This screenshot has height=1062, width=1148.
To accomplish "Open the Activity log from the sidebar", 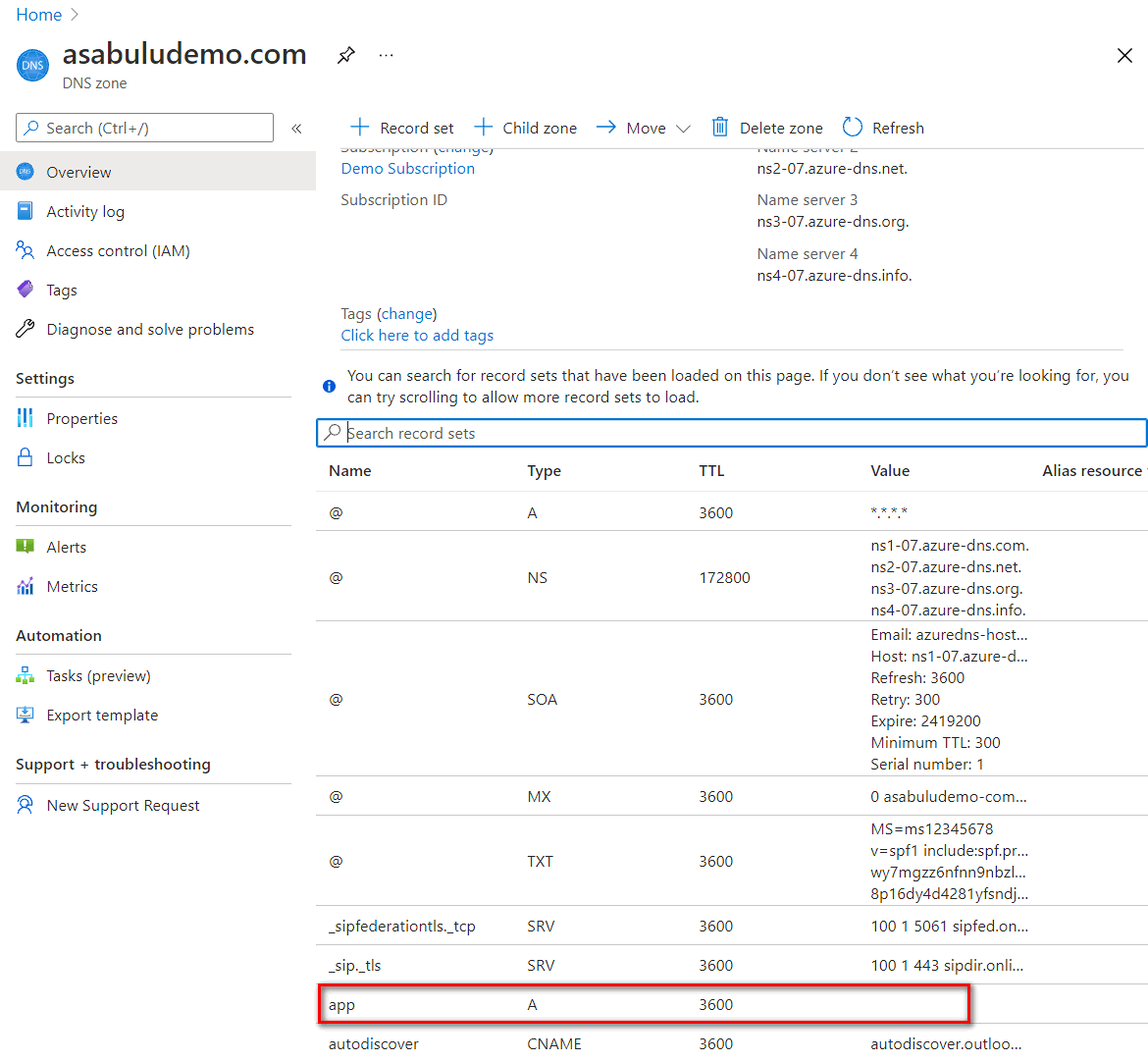I will [x=95, y=210].
